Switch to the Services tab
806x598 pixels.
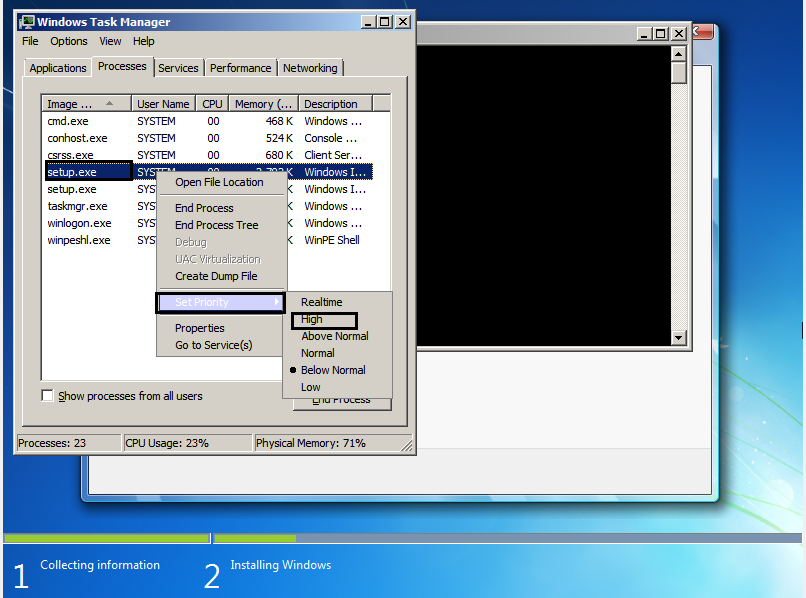(178, 68)
